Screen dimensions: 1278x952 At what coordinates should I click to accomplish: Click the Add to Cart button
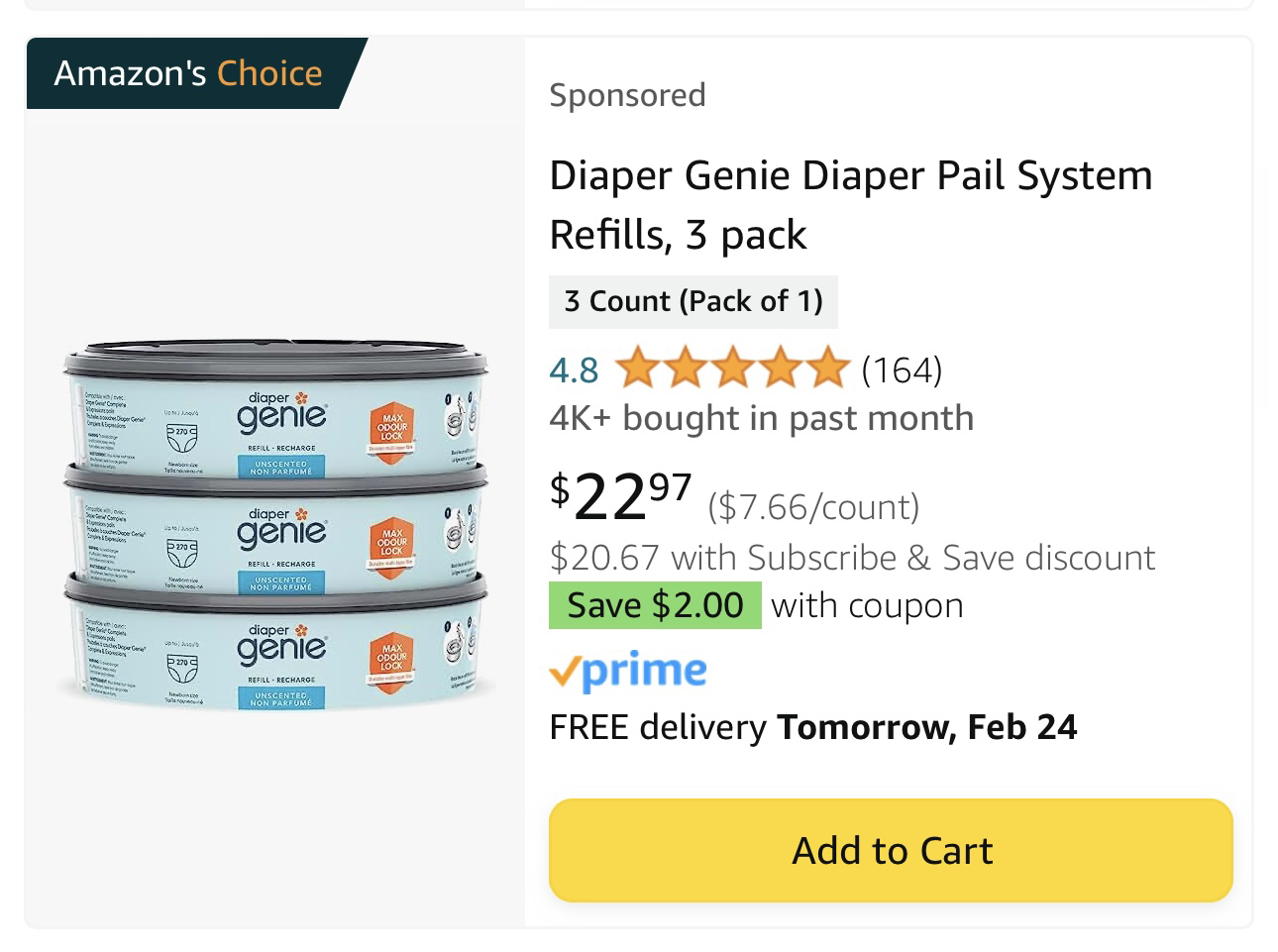890,850
